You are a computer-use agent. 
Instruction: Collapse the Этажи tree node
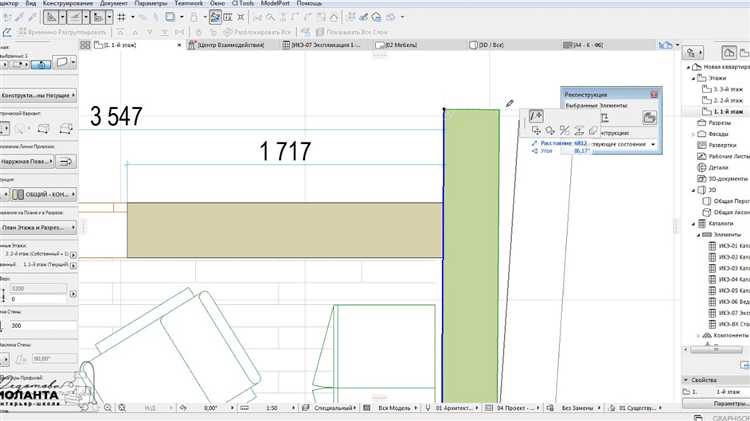693,78
